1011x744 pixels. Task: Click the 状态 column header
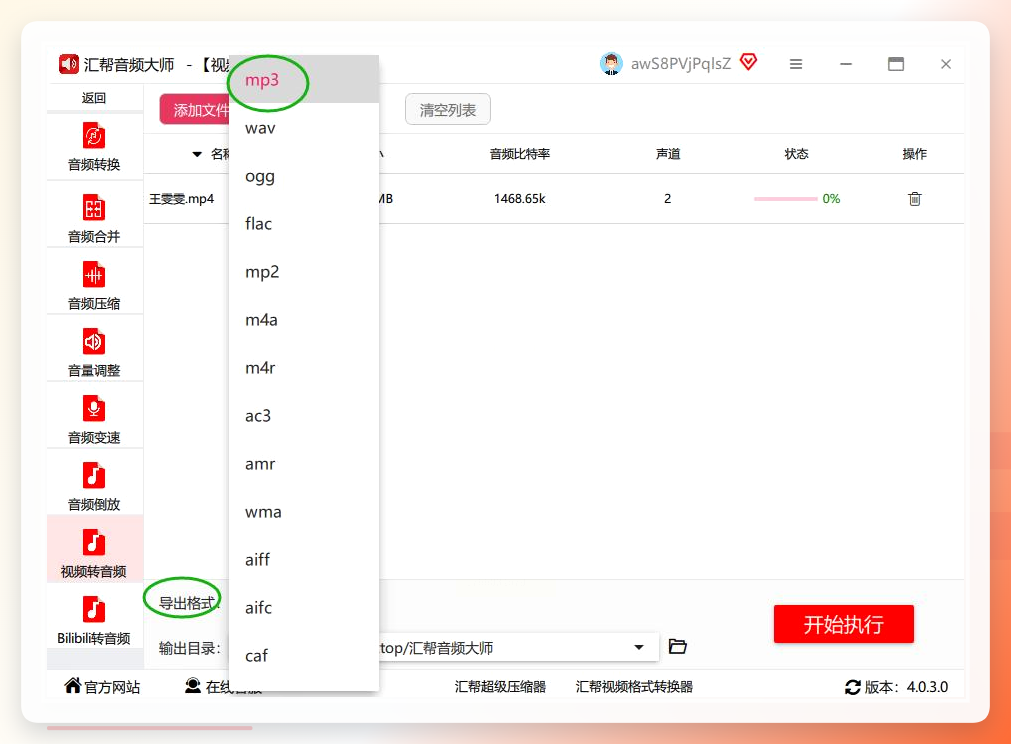click(796, 153)
